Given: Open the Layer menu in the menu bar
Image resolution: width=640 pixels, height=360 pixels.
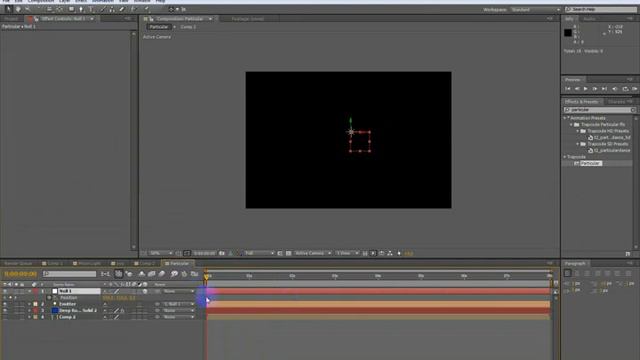Looking at the screenshot, I should click(x=64, y=1).
